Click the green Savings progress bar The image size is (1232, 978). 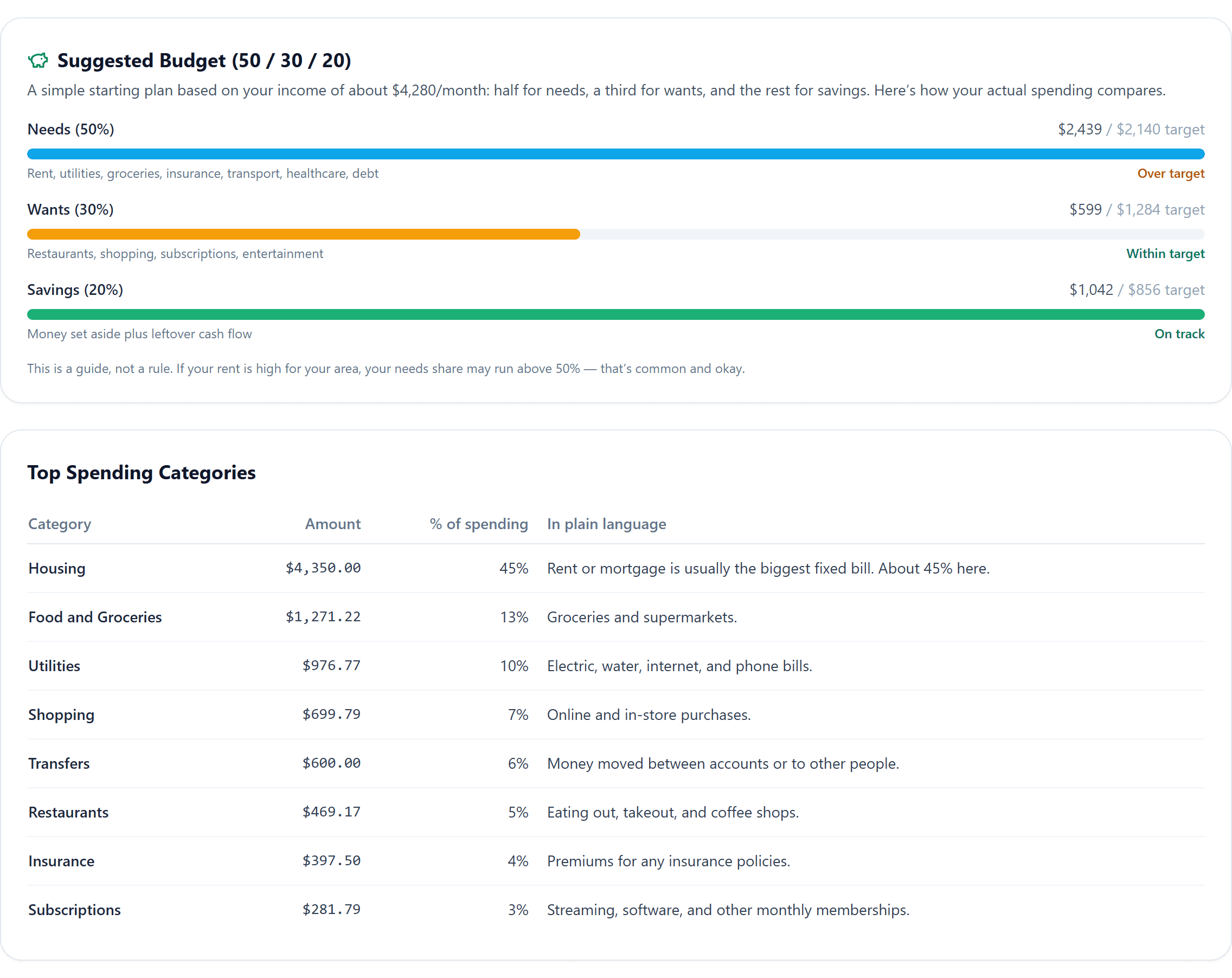pyautogui.click(x=616, y=315)
